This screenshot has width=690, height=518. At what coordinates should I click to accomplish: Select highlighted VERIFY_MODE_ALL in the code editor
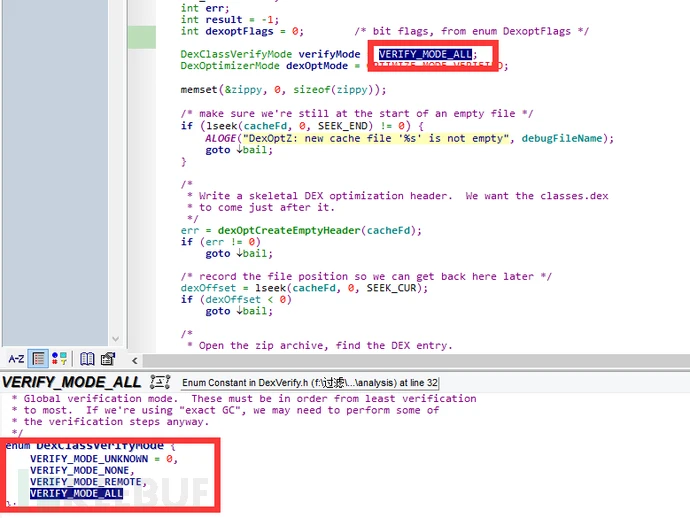[425, 54]
